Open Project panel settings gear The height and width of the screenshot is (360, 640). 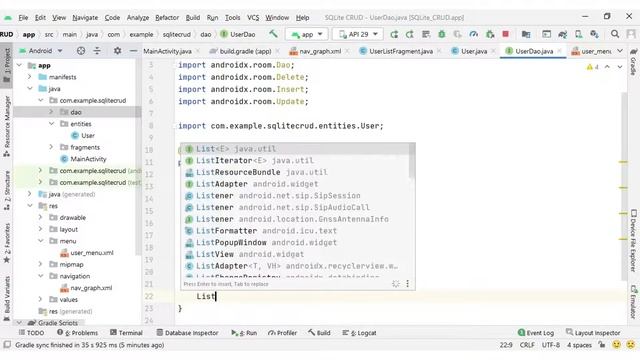pos(118,51)
